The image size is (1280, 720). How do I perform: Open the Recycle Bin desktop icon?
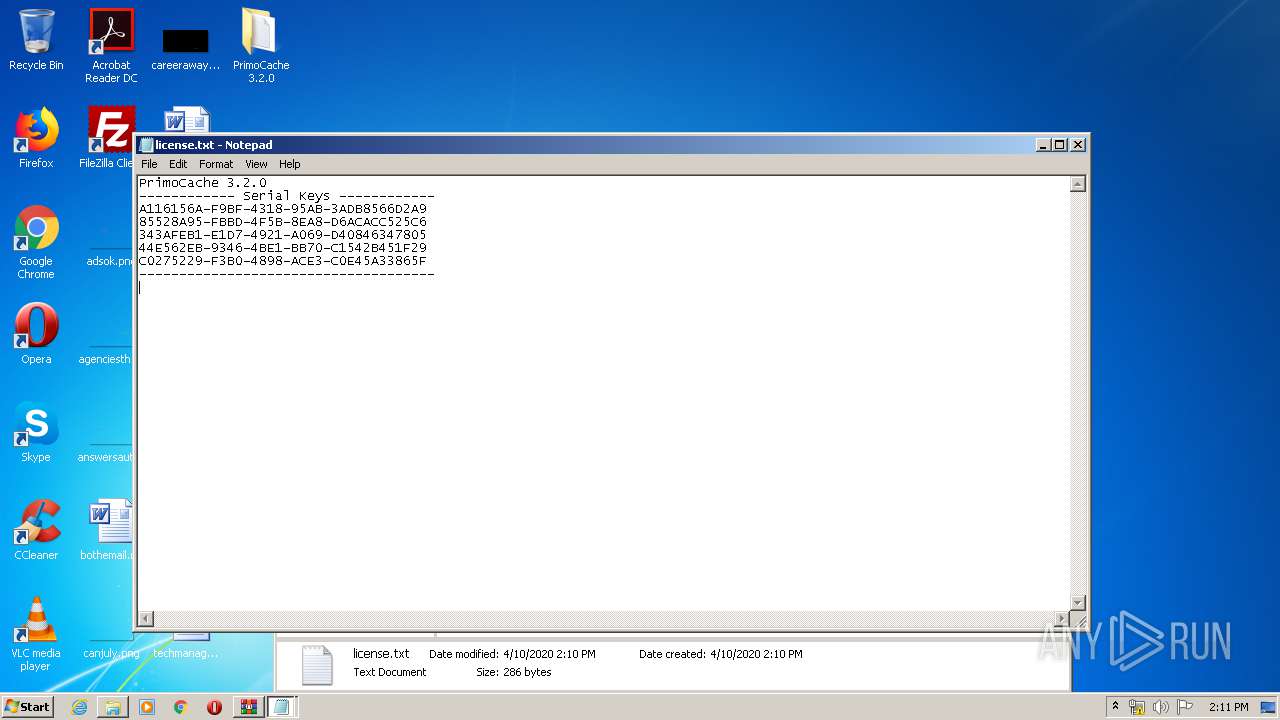coord(36,40)
